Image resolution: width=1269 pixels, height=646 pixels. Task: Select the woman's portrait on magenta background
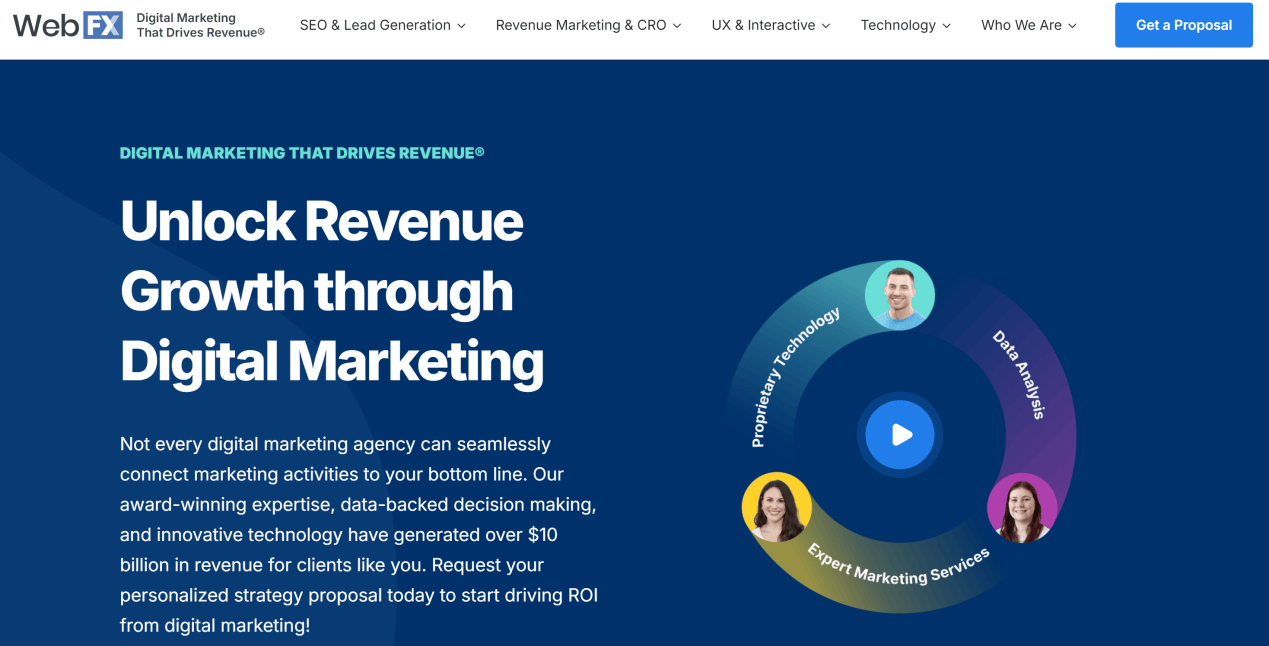(1022, 508)
